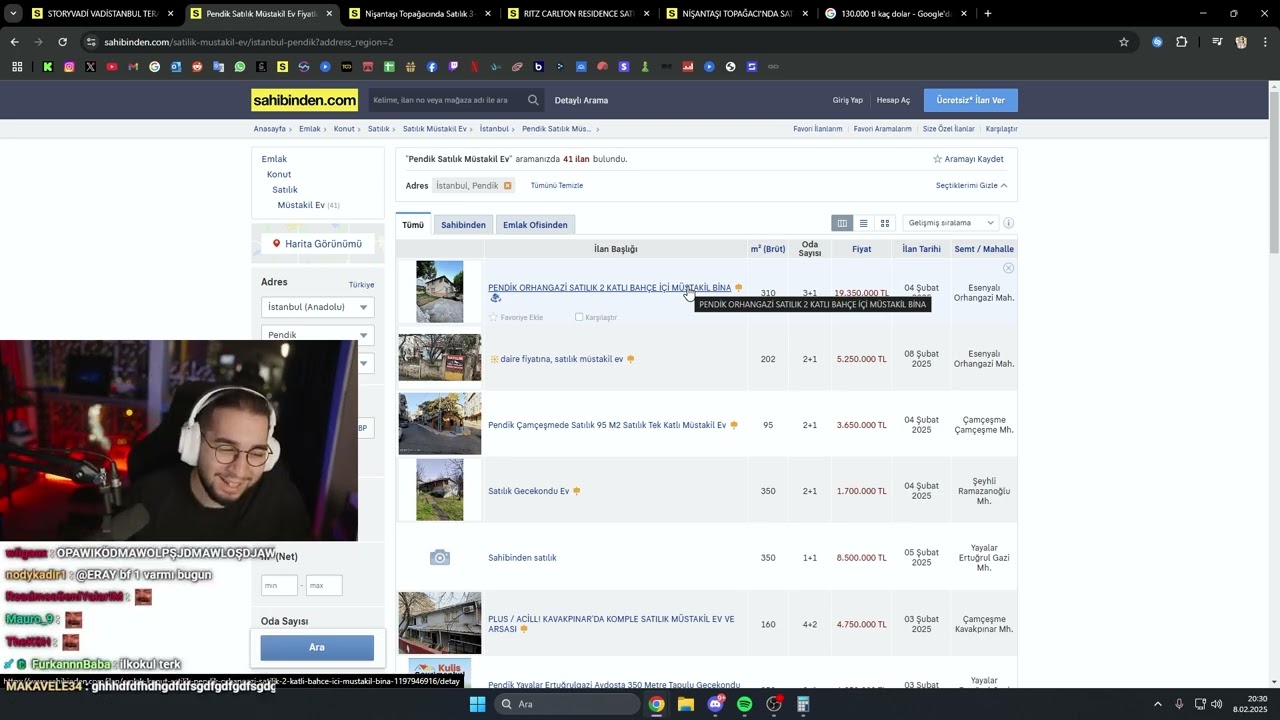Image resolution: width=1280 pixels, height=720 pixels.
Task: Open the Kick bookmark icon
Action: click(47, 67)
